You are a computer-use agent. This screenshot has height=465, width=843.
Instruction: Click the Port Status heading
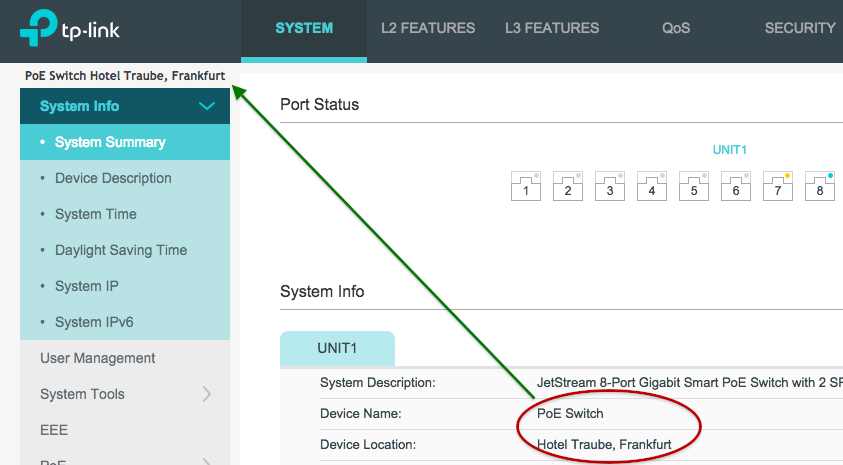(x=319, y=104)
